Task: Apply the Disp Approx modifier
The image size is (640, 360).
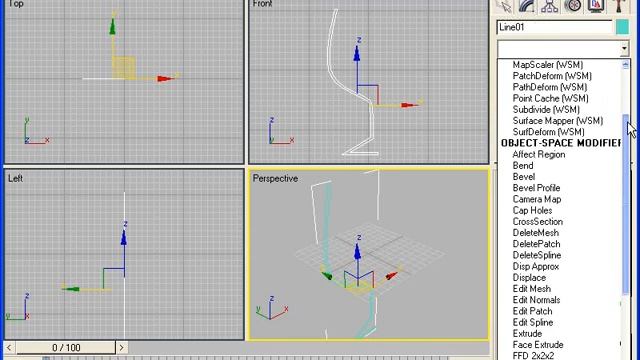Action: coord(536,267)
